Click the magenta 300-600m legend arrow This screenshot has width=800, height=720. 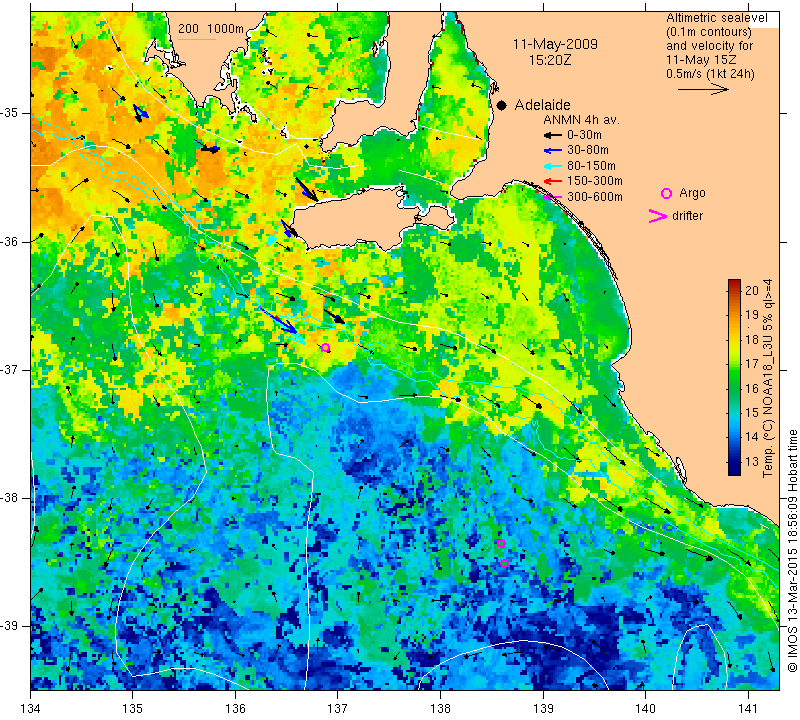coord(553,197)
